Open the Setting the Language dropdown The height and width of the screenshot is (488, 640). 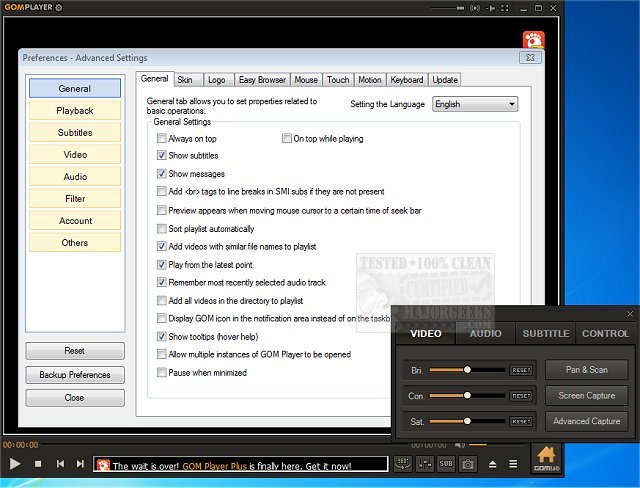475,104
